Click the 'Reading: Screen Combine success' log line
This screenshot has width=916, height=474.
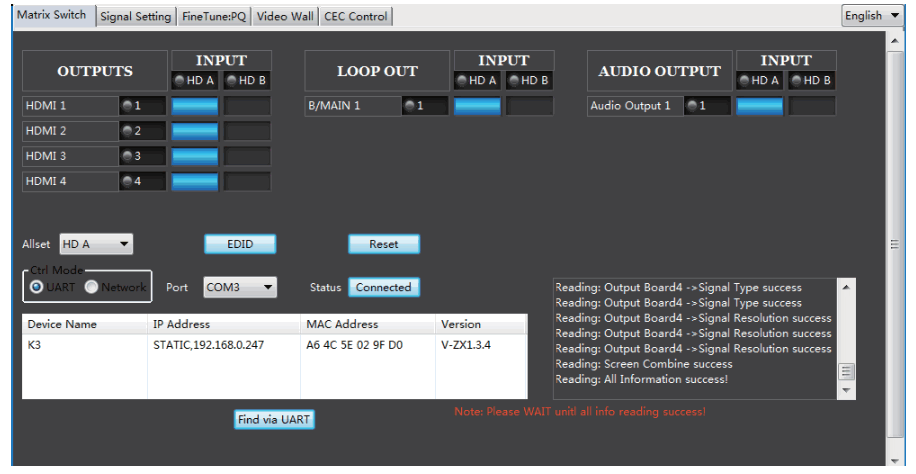click(x=643, y=364)
